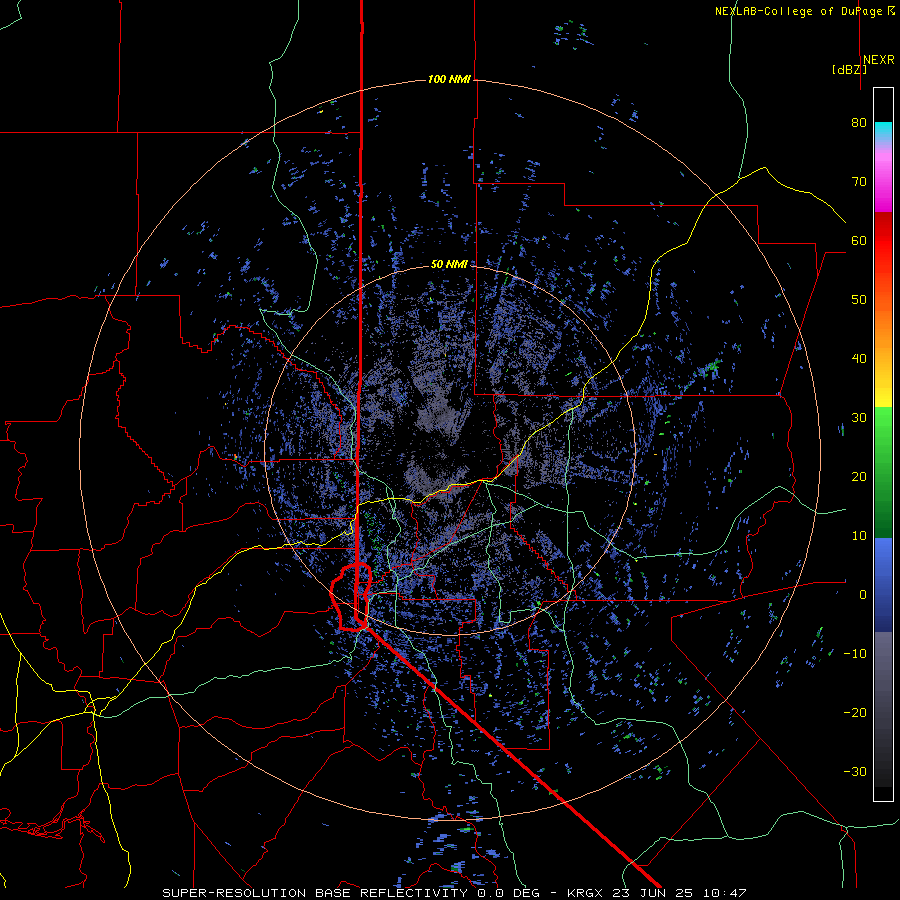Click the 20 dBZ value on color scale
The height and width of the screenshot is (900, 900).
click(x=859, y=477)
